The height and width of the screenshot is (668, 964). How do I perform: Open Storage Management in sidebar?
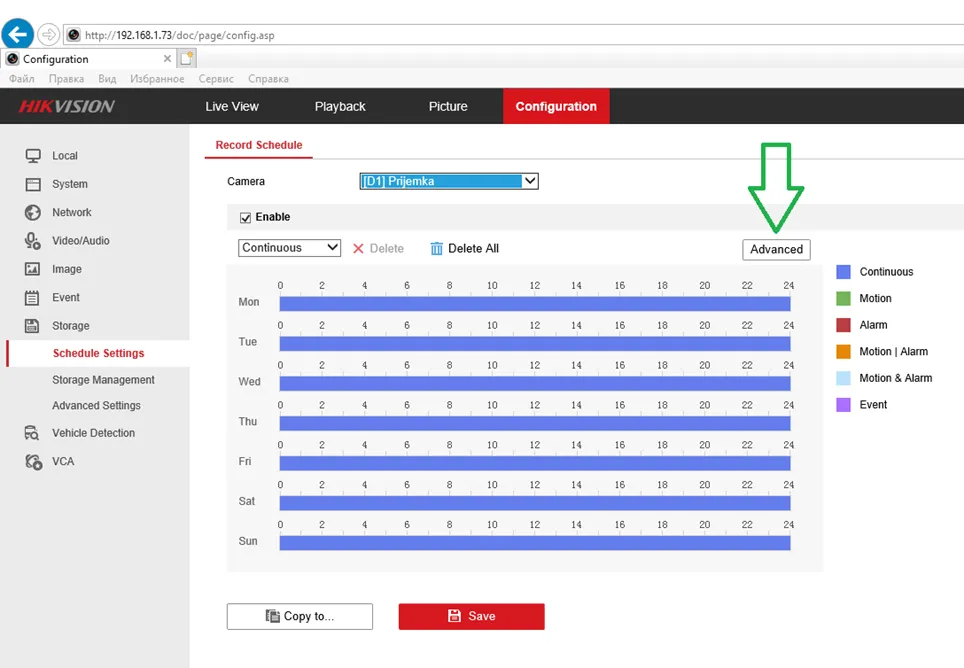tap(103, 380)
